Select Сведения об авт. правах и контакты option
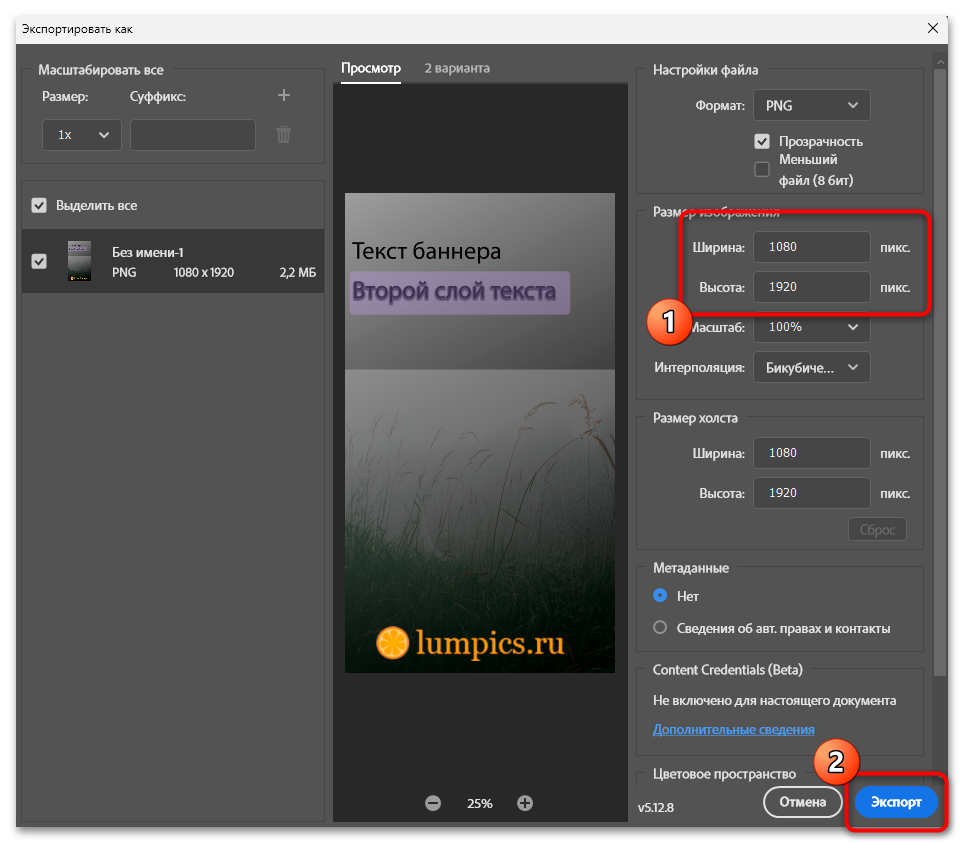The width and height of the screenshot is (964, 843). [660, 628]
